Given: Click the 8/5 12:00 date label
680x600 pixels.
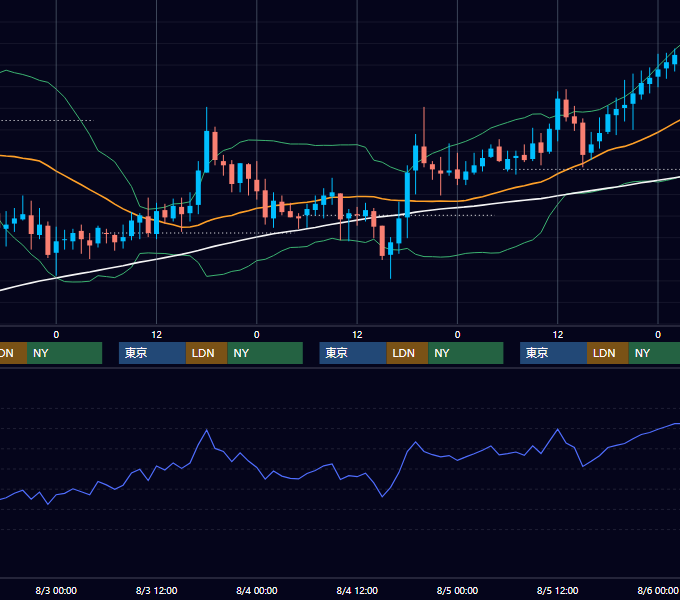Looking at the screenshot, I should pos(558,590).
